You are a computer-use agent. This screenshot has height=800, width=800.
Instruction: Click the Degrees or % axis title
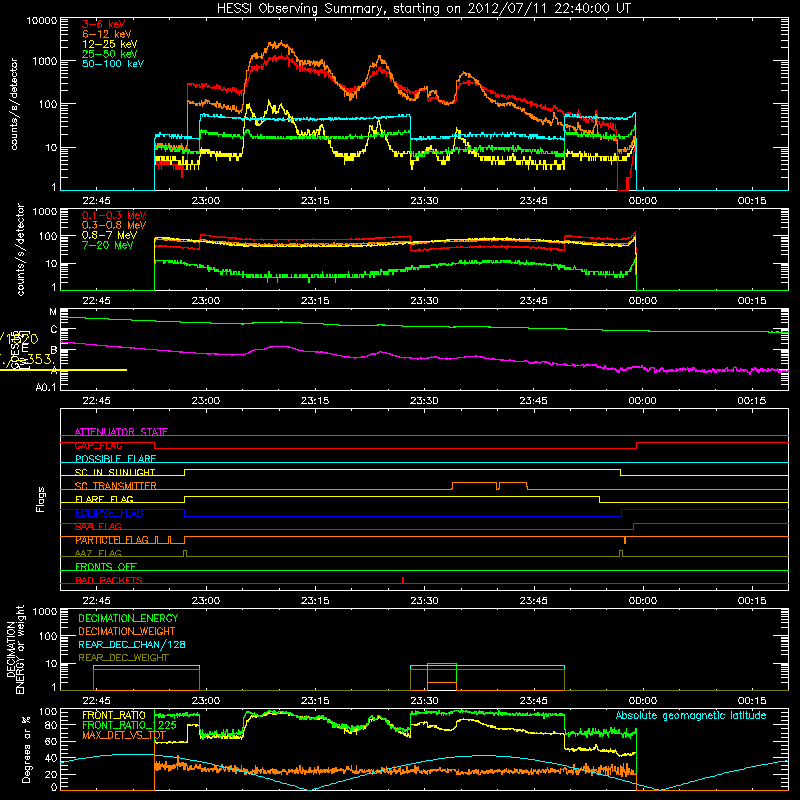point(26,749)
